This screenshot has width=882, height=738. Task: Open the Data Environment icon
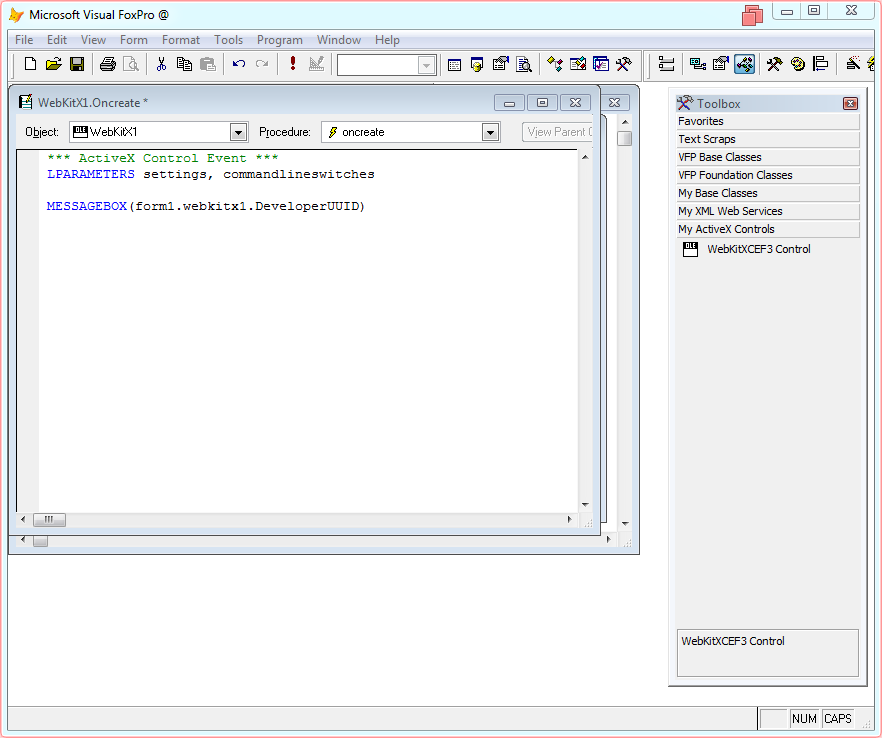[698, 64]
